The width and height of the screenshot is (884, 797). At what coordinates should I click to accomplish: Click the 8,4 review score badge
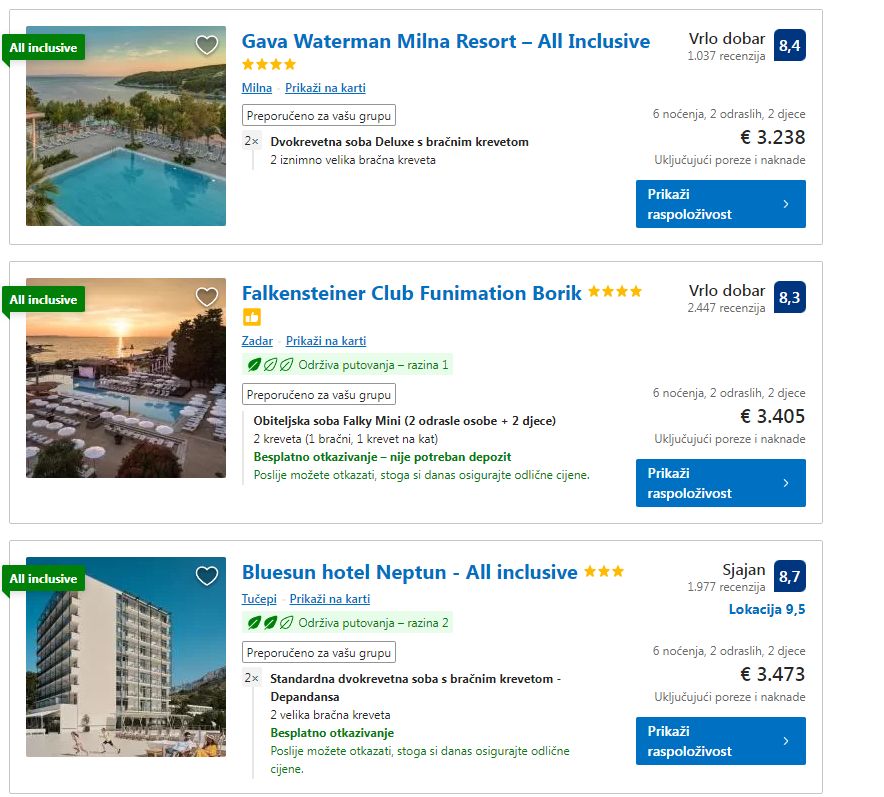coord(789,45)
